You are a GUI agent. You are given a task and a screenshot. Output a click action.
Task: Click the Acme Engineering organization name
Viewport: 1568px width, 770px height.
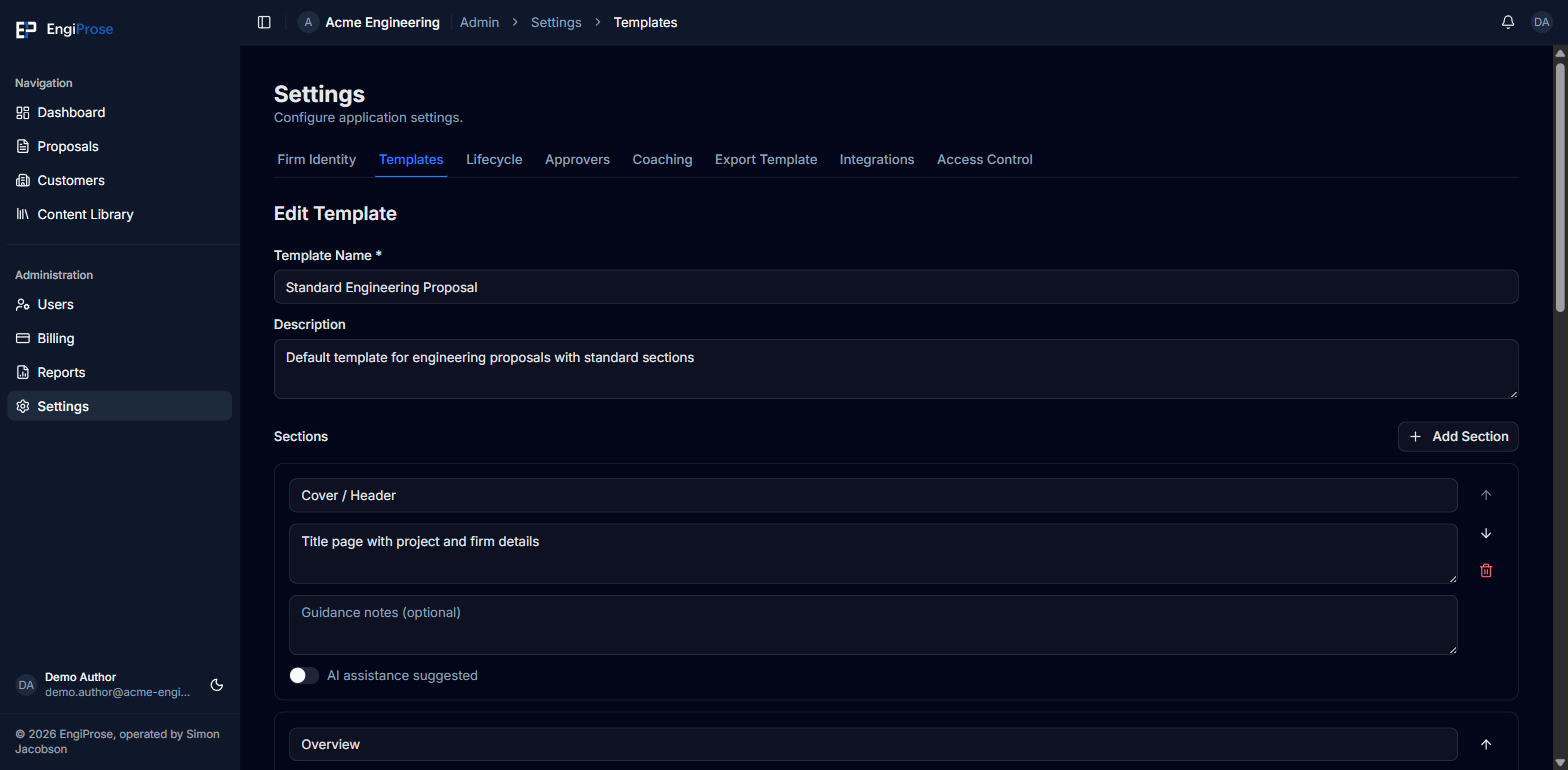(x=382, y=22)
